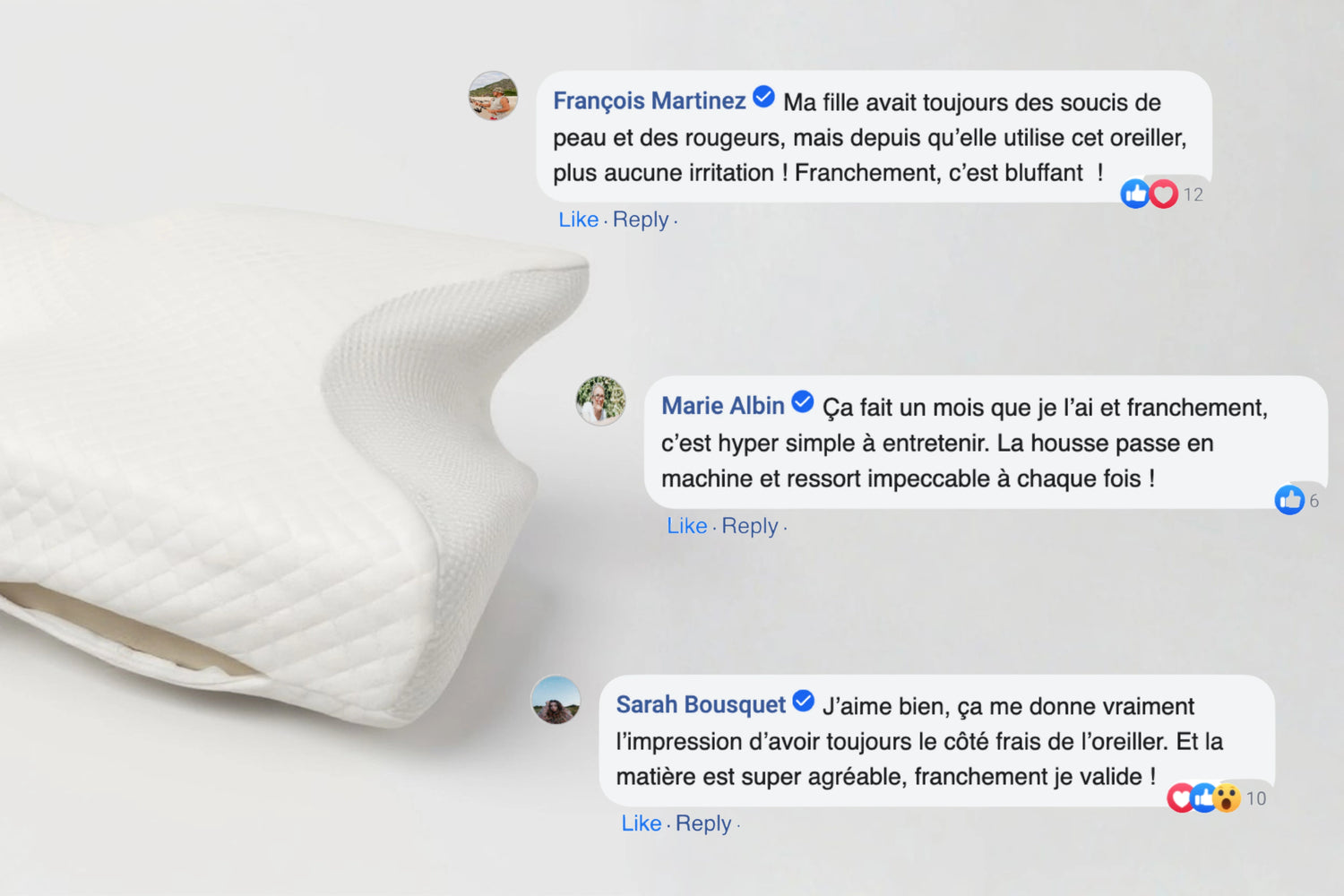Open Sarah Bousquet's profile name link
Viewport: 1344px width, 896px height.
click(701, 705)
